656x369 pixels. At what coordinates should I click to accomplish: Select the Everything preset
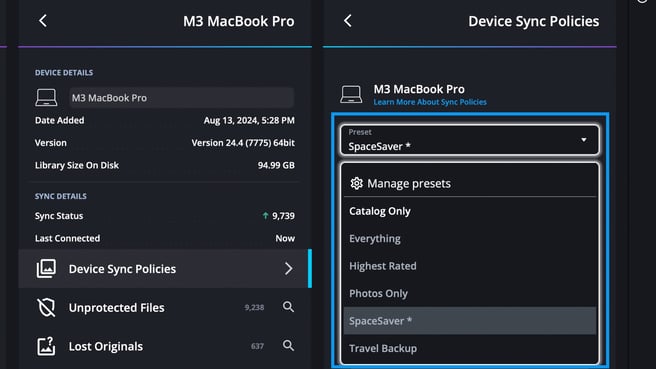pos(470,238)
